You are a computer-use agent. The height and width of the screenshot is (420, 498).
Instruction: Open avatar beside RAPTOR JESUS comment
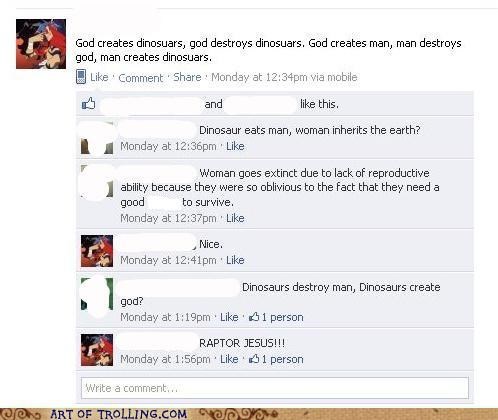click(x=97, y=350)
